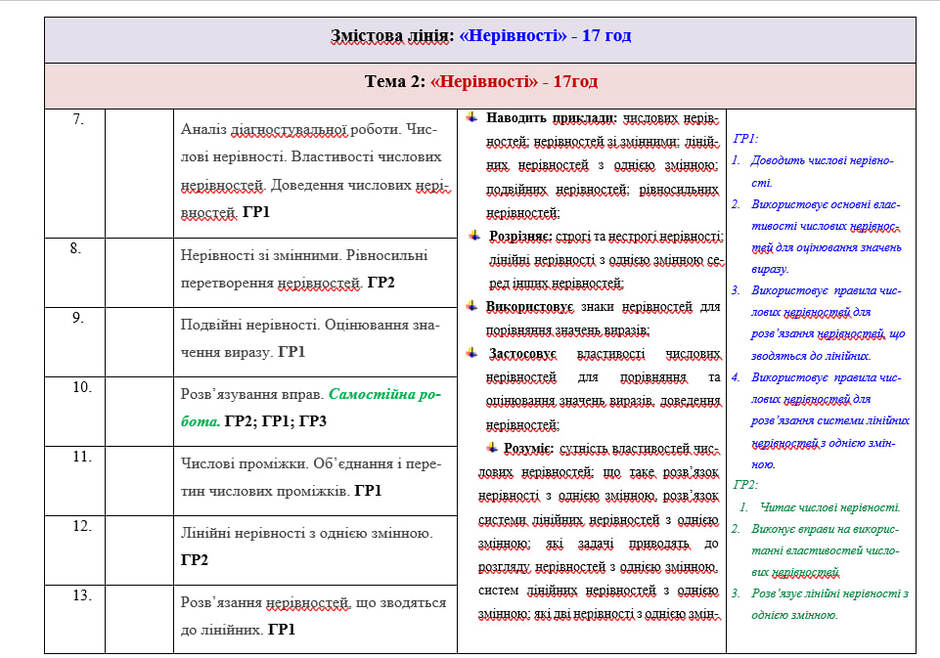Click the green item 'Виконує вправи на викорис-'
The image size is (940, 658).
[x=825, y=529]
